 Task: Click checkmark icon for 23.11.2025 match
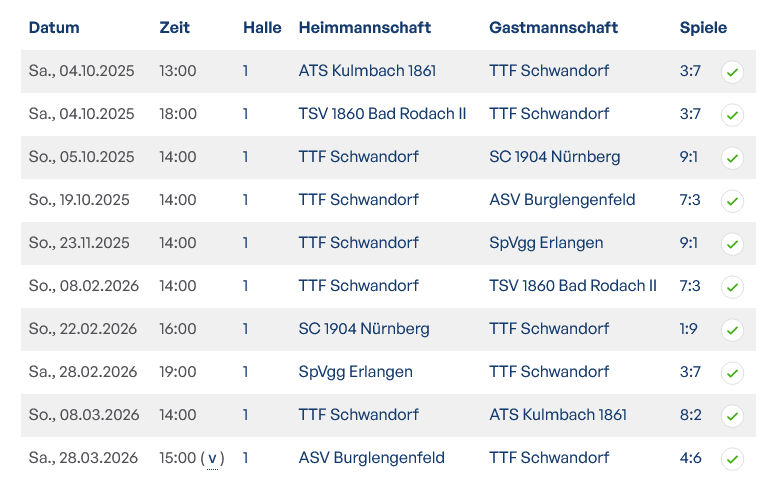coord(732,244)
